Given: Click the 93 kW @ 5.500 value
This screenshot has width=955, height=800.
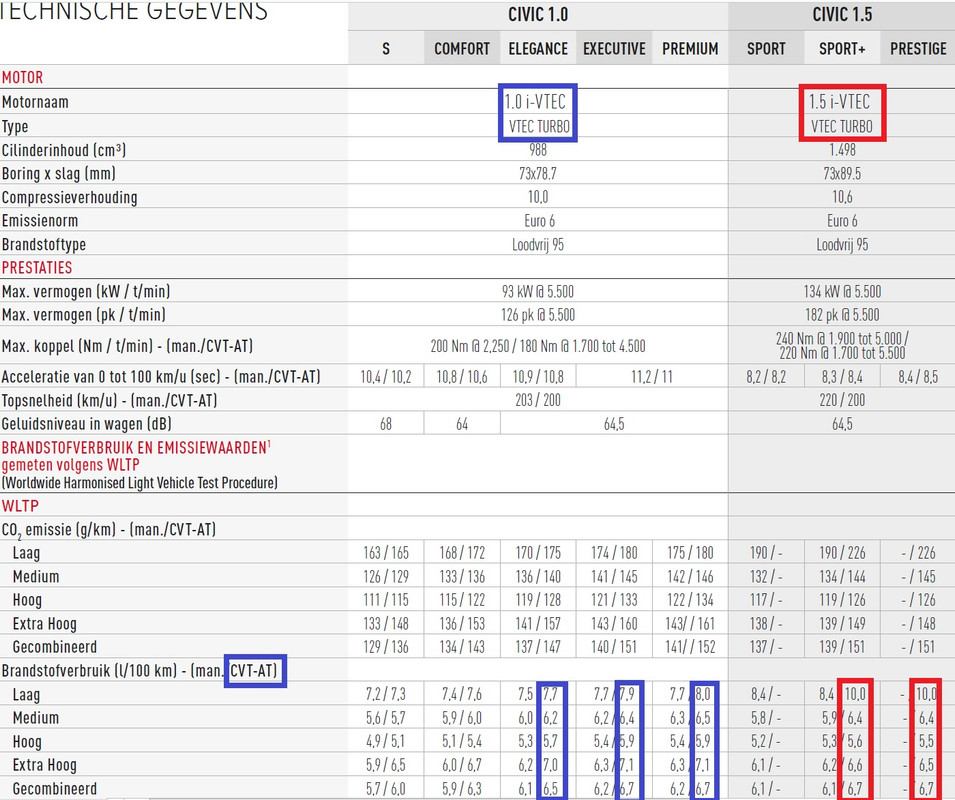Looking at the screenshot, I should point(538,292).
